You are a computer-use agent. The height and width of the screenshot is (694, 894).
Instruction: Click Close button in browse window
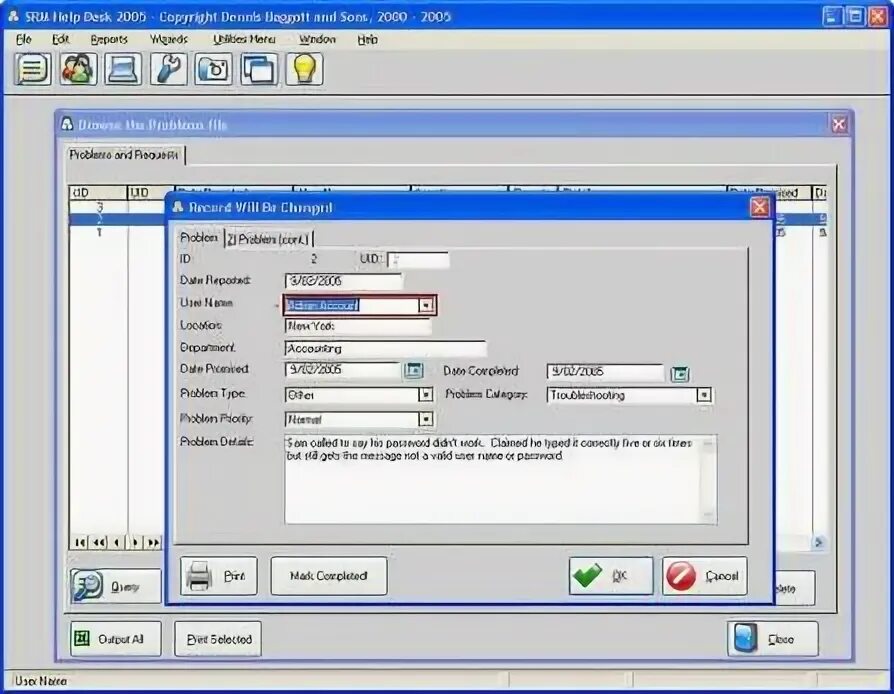(x=773, y=639)
